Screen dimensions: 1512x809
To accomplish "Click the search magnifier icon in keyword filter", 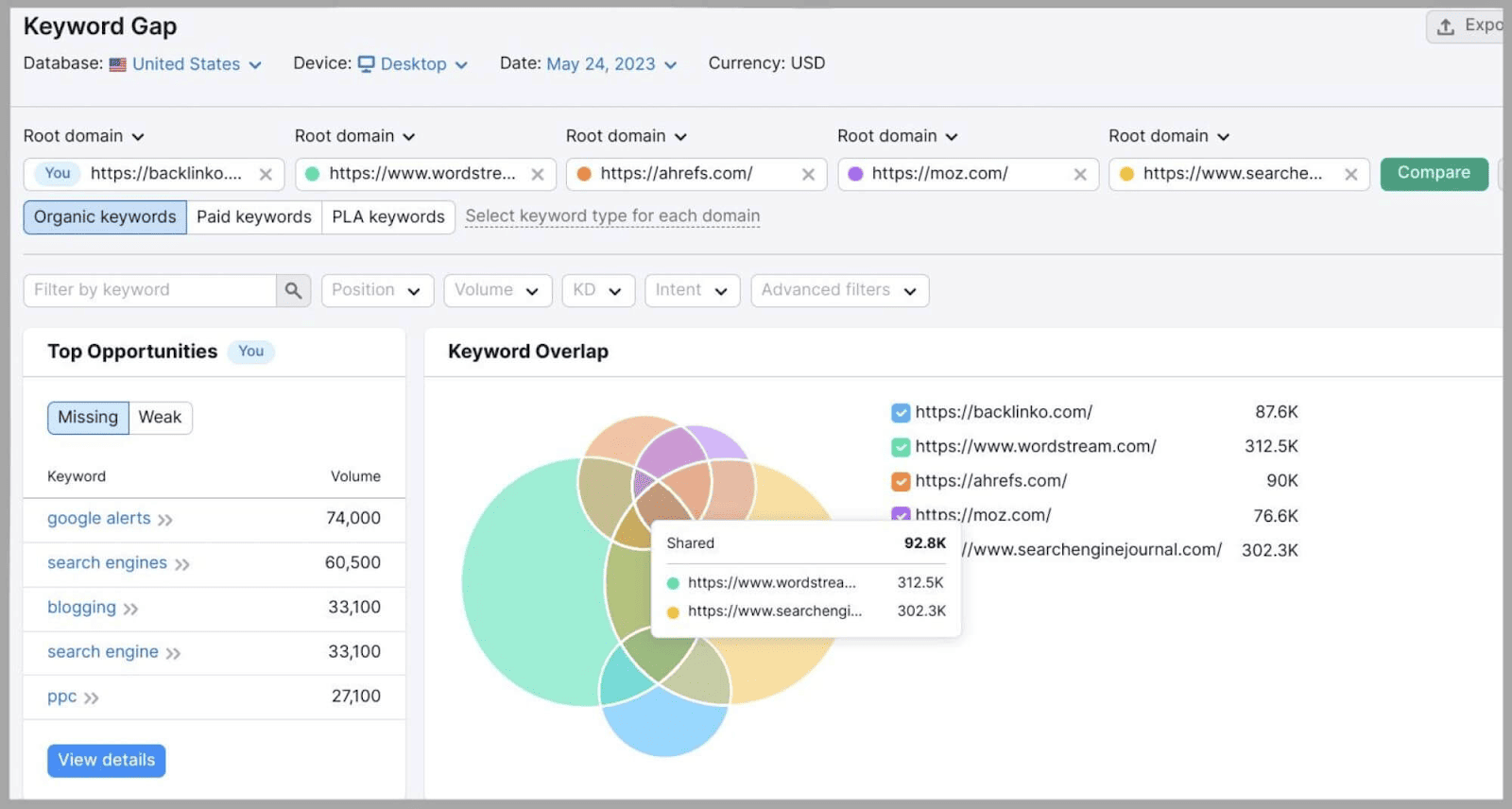I will pyautogui.click(x=293, y=290).
